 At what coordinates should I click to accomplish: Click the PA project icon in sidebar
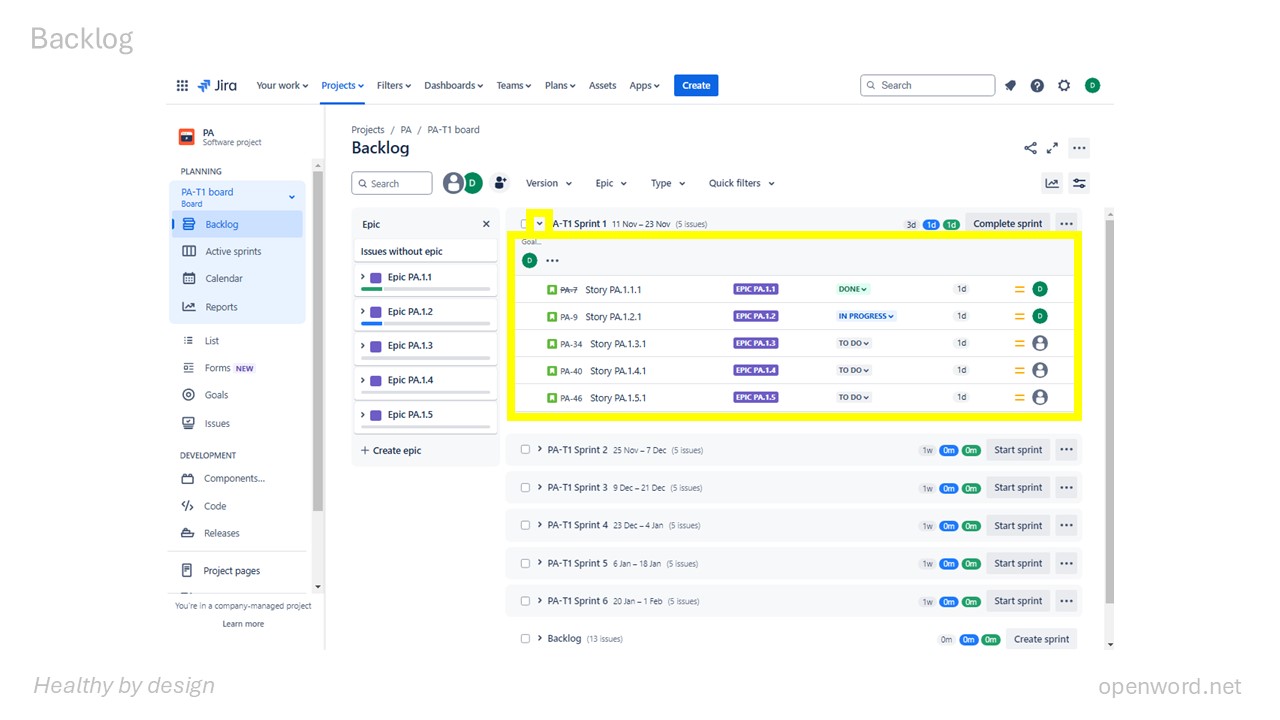pos(187,137)
